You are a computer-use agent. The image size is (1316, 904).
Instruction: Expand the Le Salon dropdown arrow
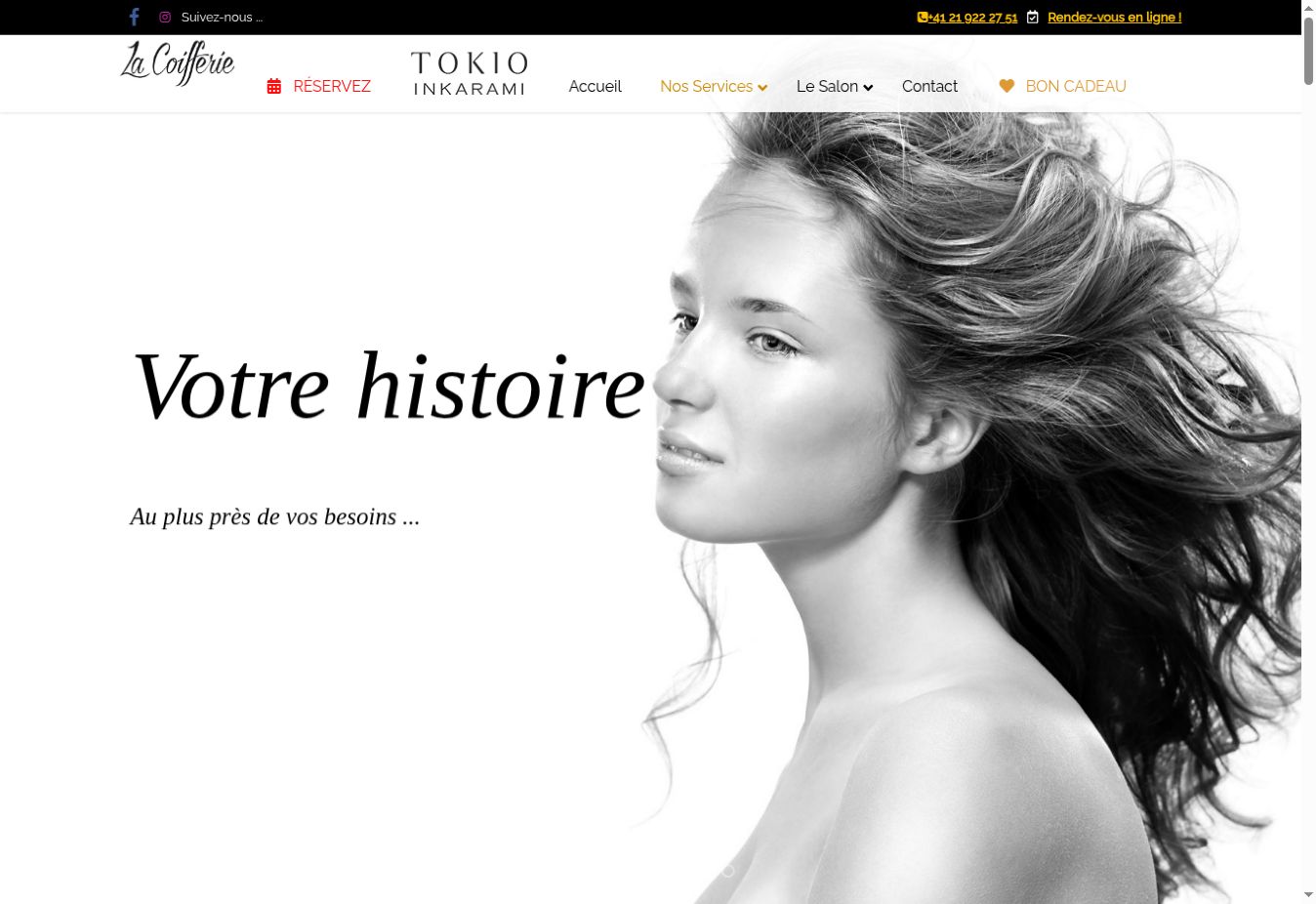click(868, 88)
